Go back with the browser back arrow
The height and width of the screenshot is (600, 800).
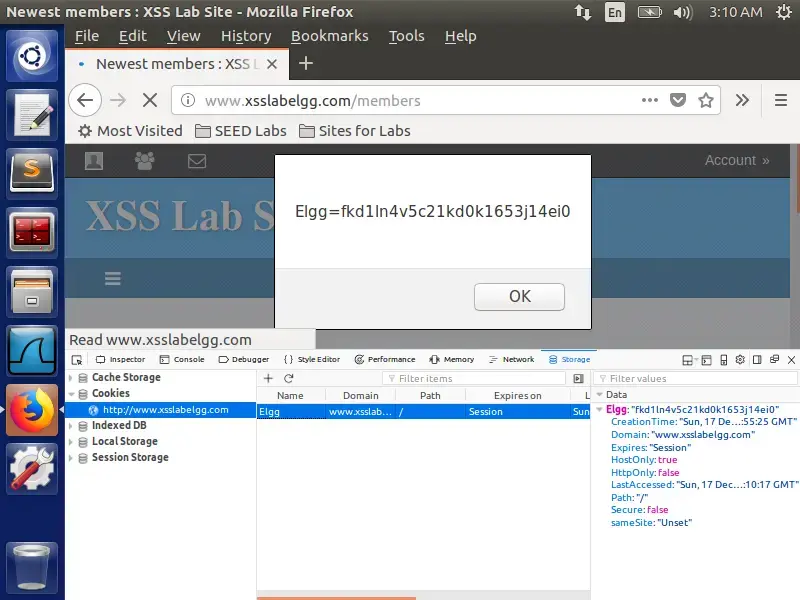(85, 100)
